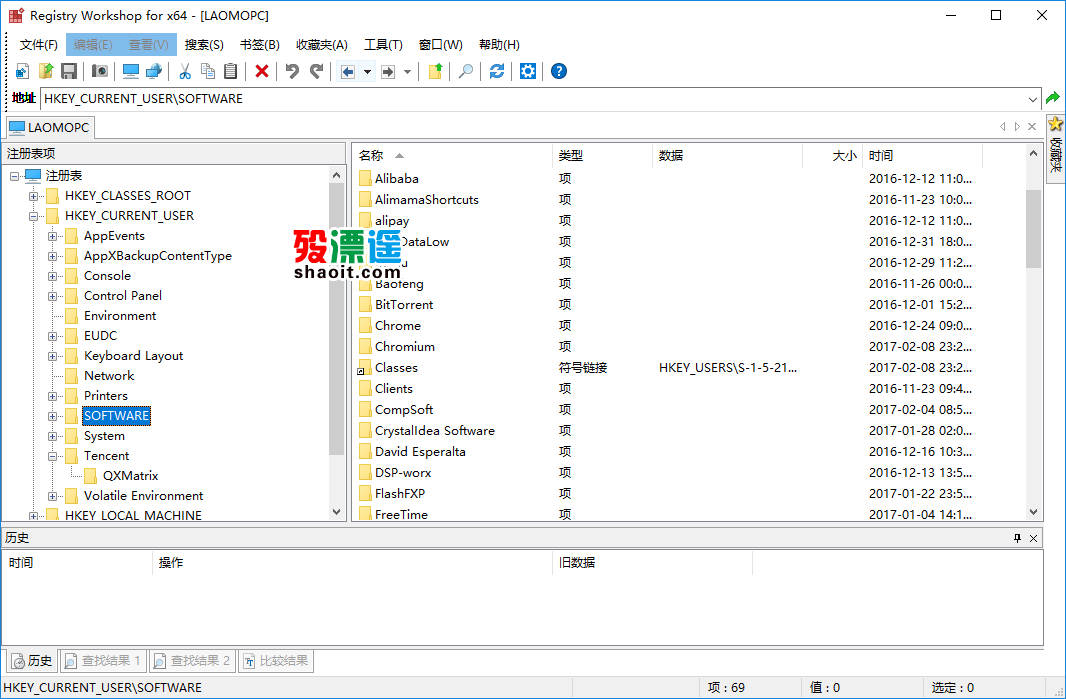Click the blue help question icon
Image resolution: width=1066 pixels, height=699 pixels.
point(559,71)
